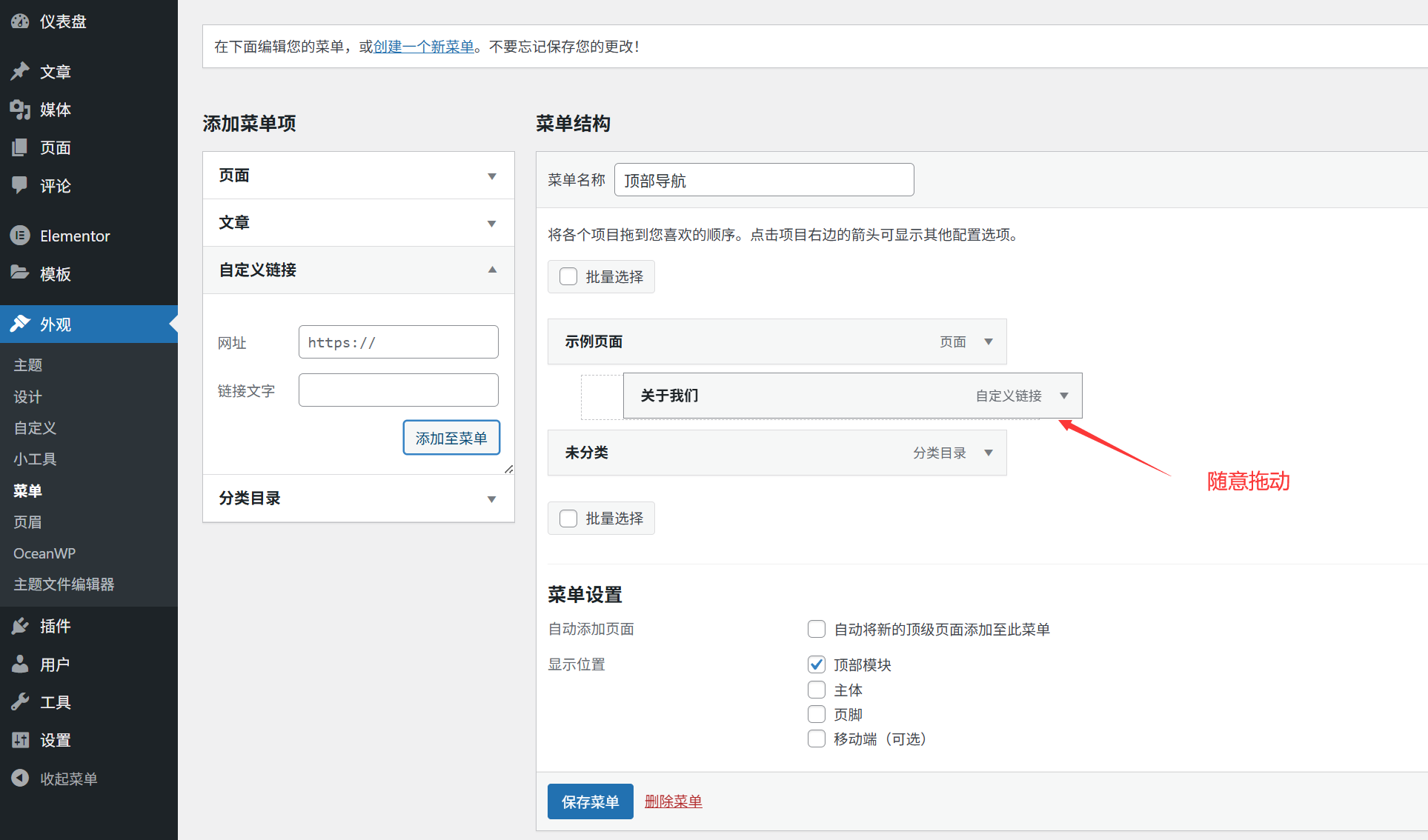The height and width of the screenshot is (840, 1428).
Task: Click the 保存菜单 button
Action: point(590,801)
